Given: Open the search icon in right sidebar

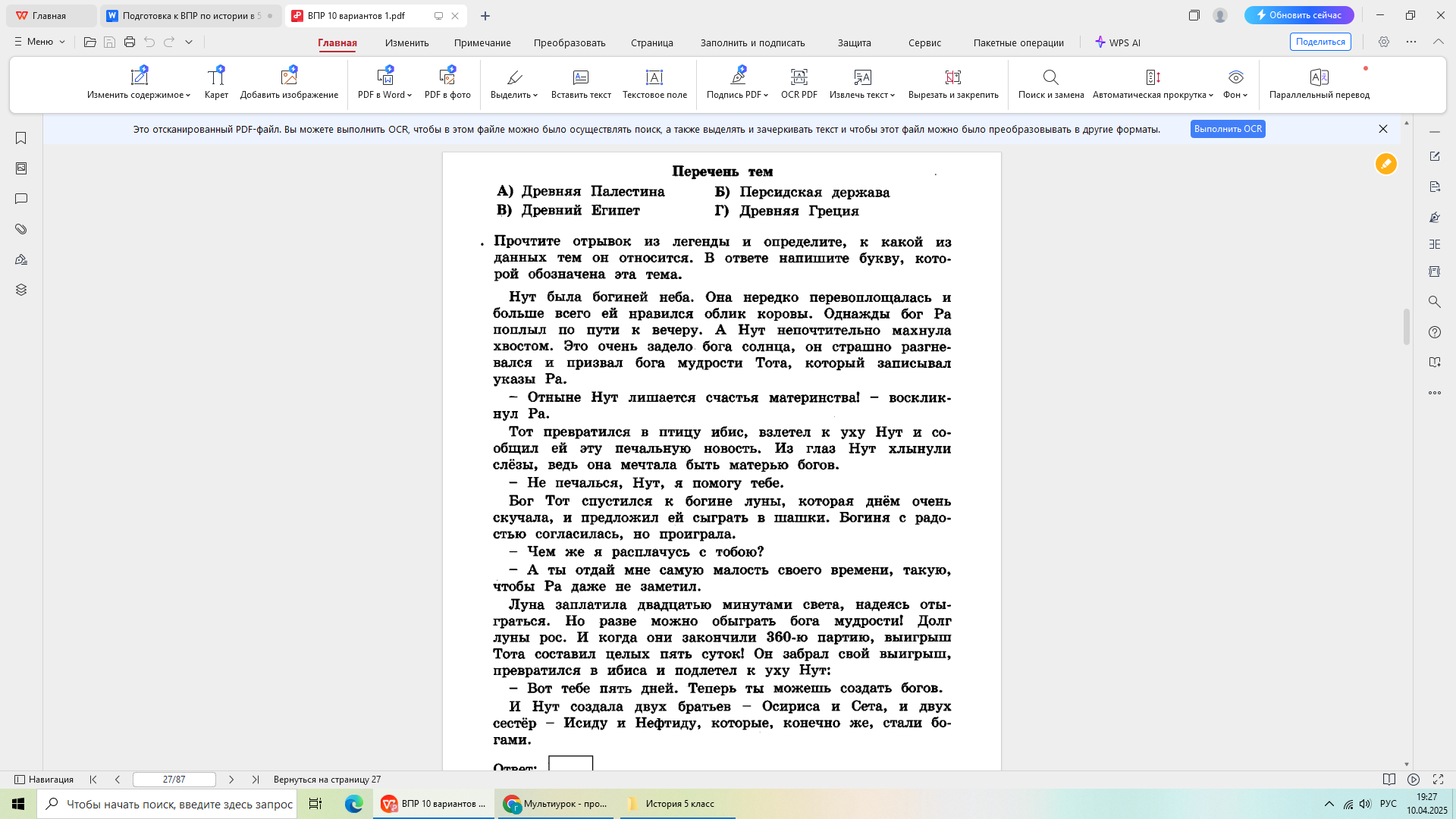Looking at the screenshot, I should 1435,302.
